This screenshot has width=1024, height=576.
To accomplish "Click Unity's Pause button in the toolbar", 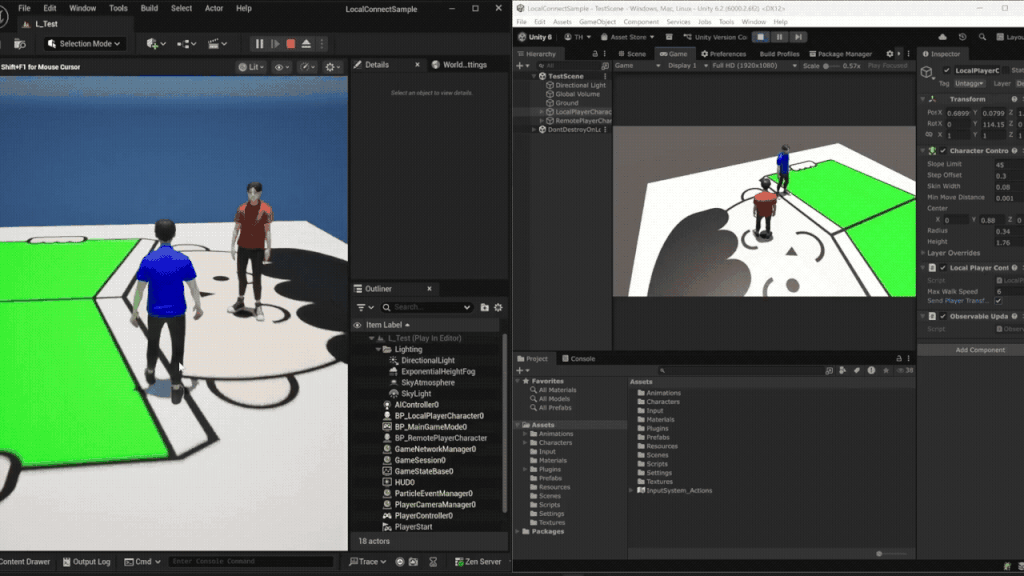I will pos(781,37).
